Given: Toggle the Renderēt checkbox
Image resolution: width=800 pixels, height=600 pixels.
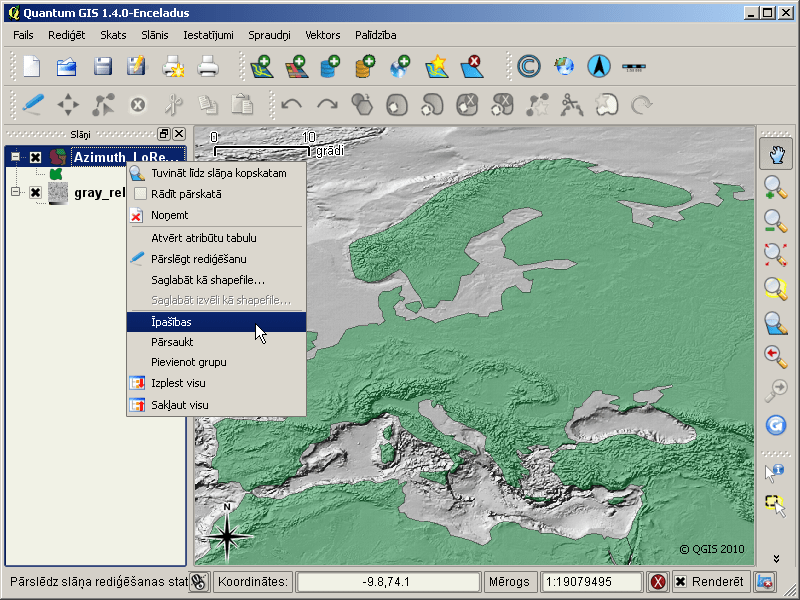Looking at the screenshot, I should point(681,582).
